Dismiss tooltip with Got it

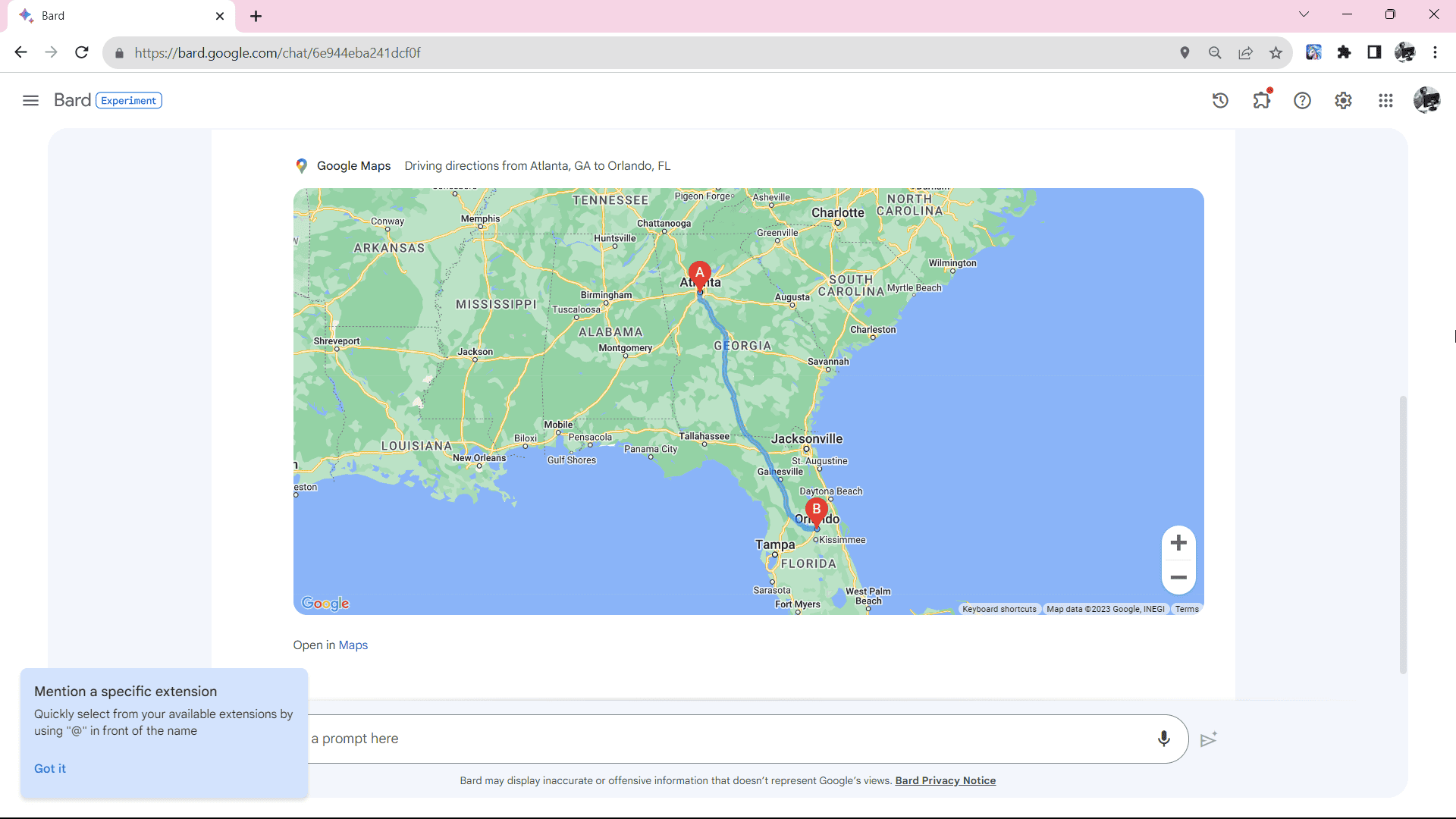click(x=50, y=768)
